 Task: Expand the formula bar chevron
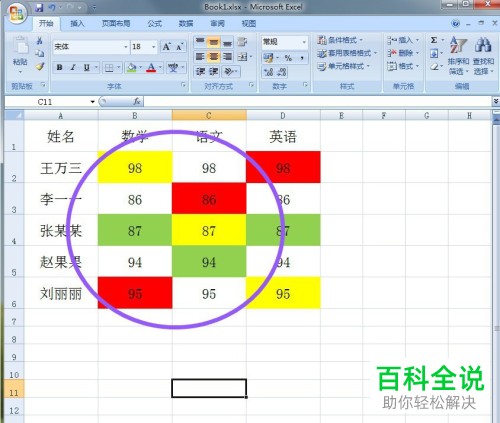pyautogui.click(x=496, y=101)
